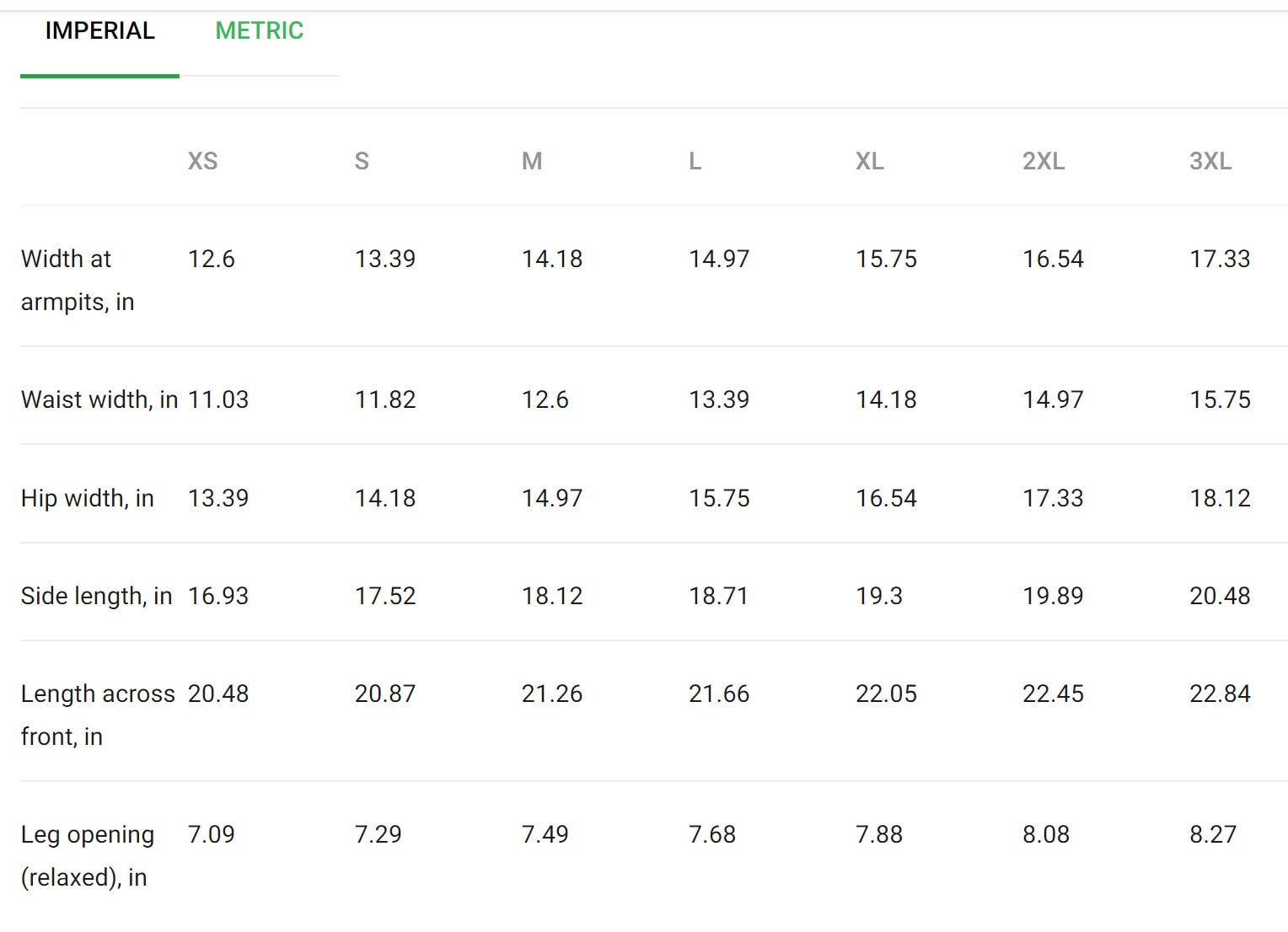Click the XS column header
The image size is (1288, 932).
(202, 161)
